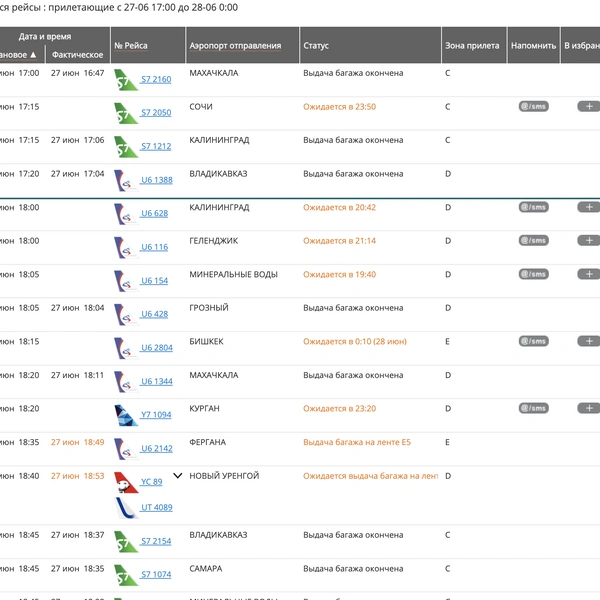Set @/sms reminder for Курган flight Y7 1094
The height and width of the screenshot is (600, 600).
533,408
